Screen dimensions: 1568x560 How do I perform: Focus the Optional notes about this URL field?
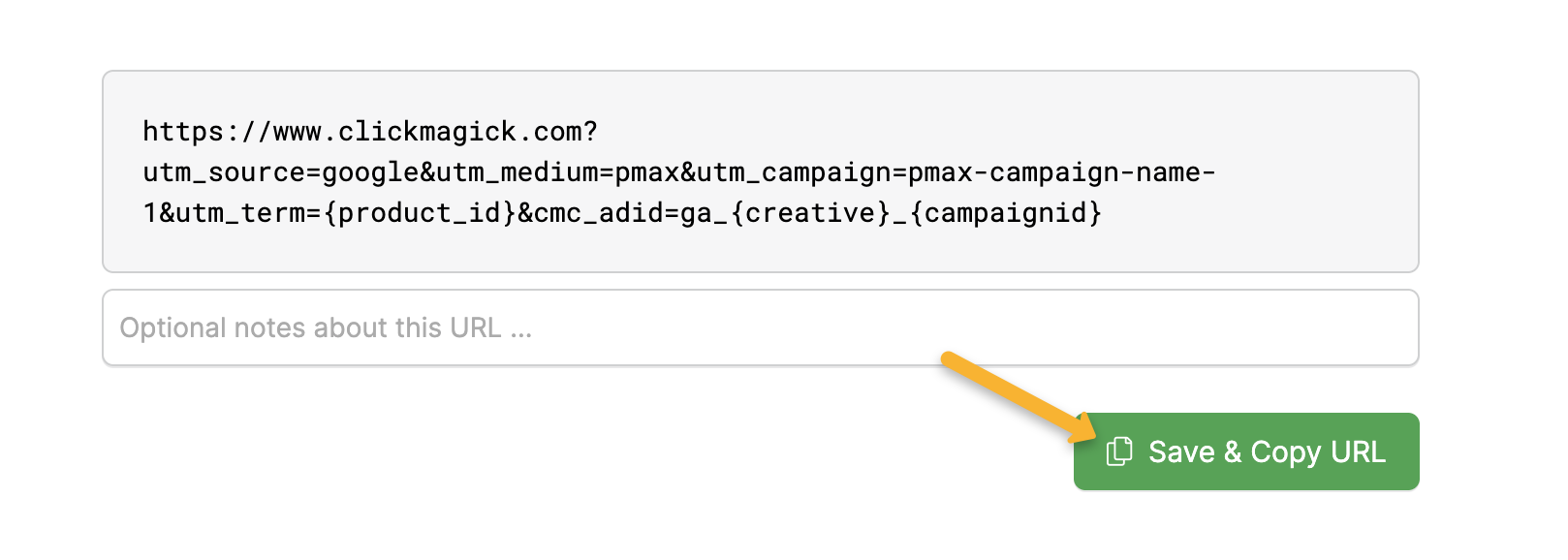[x=760, y=328]
